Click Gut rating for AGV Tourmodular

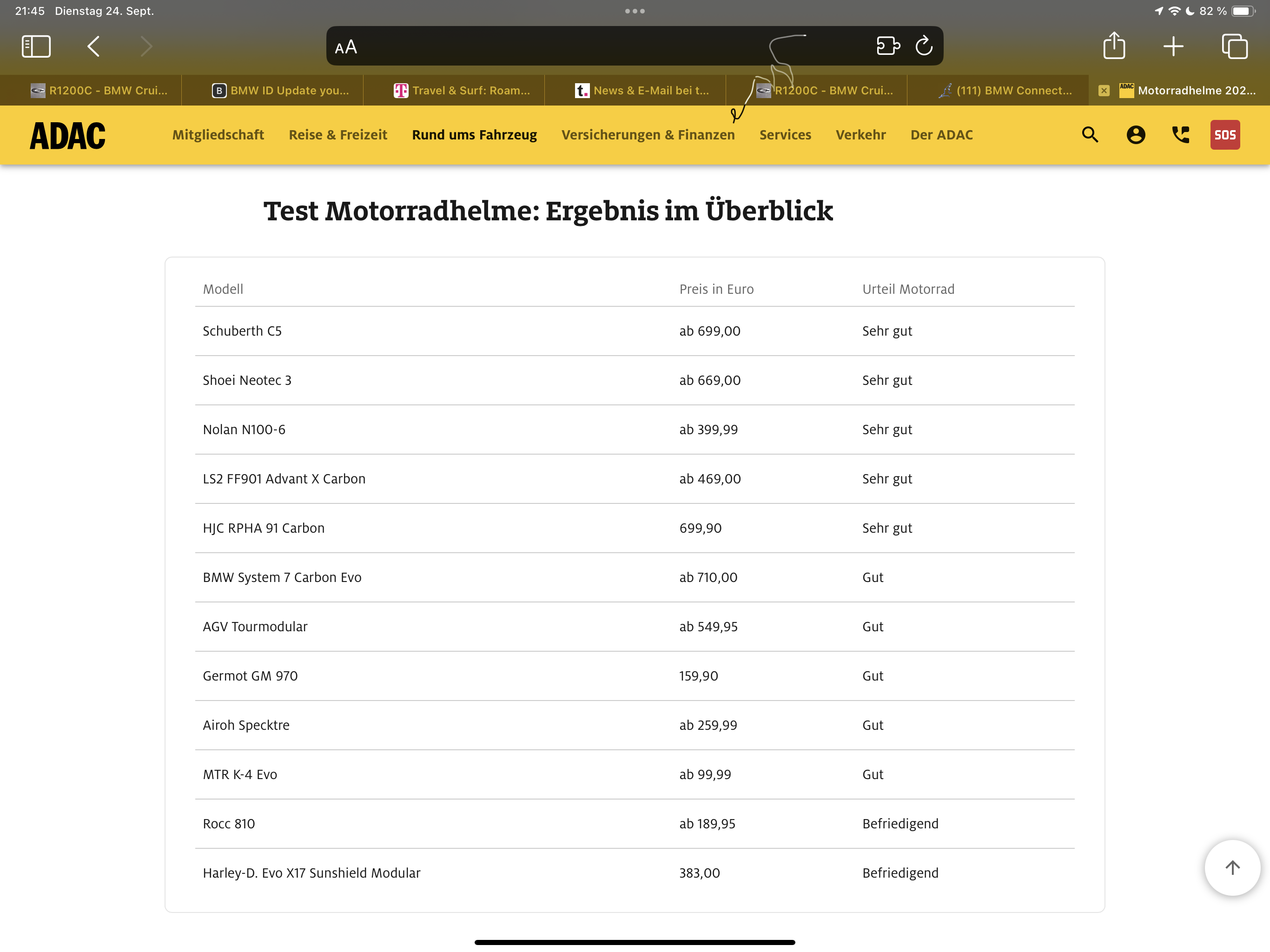[x=872, y=627]
